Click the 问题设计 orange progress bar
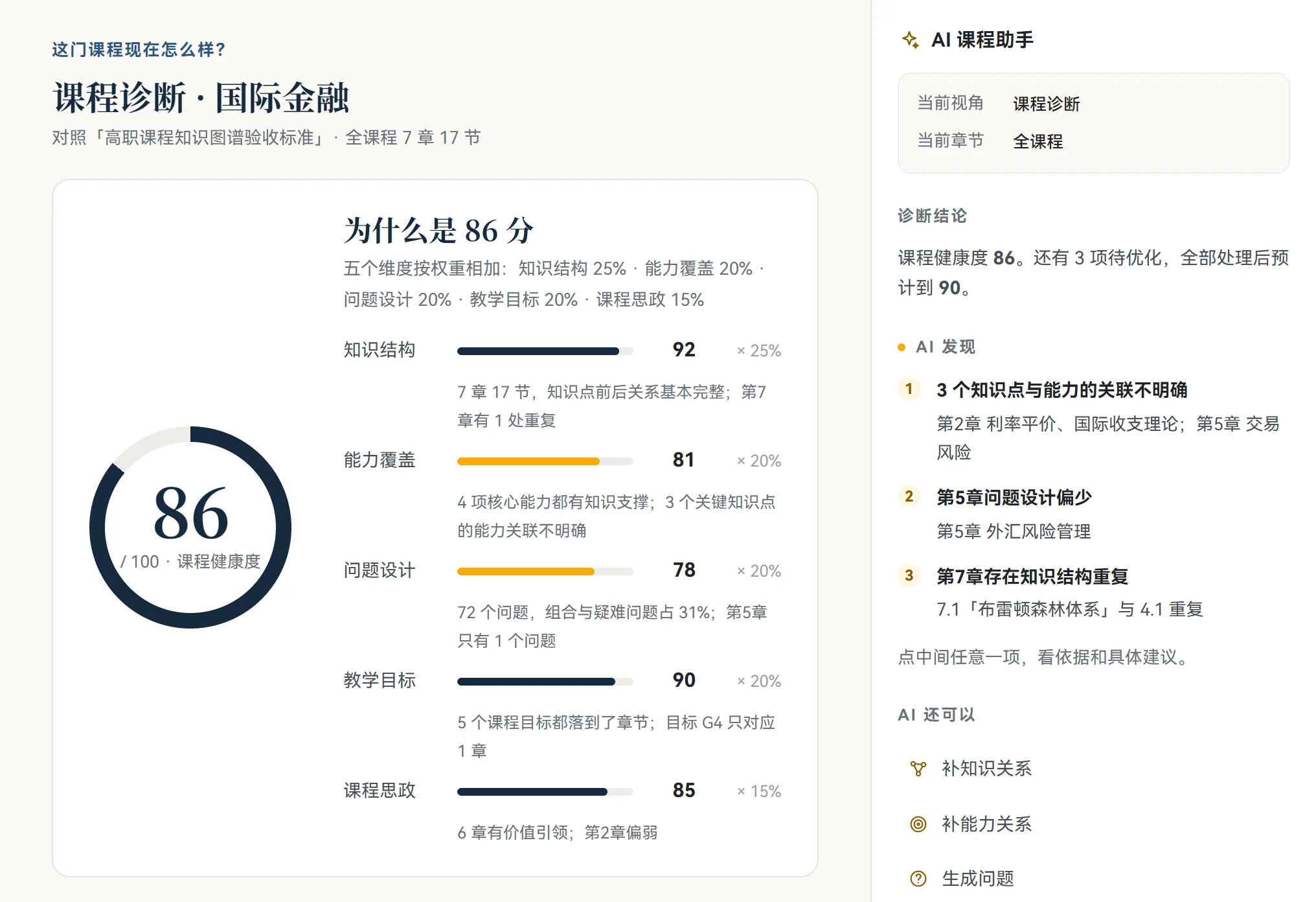This screenshot has height=902, width=1316. coord(545,572)
